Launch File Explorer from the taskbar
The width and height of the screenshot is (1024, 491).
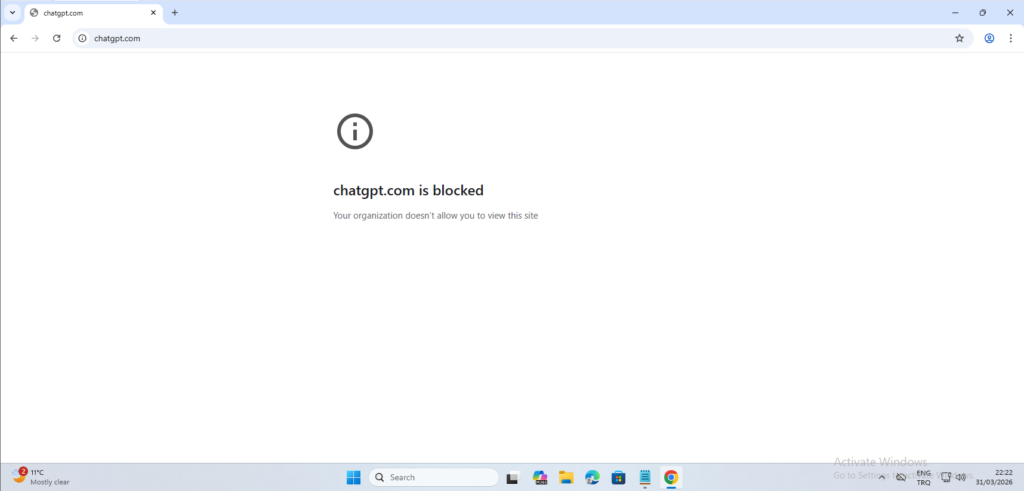[x=565, y=477]
